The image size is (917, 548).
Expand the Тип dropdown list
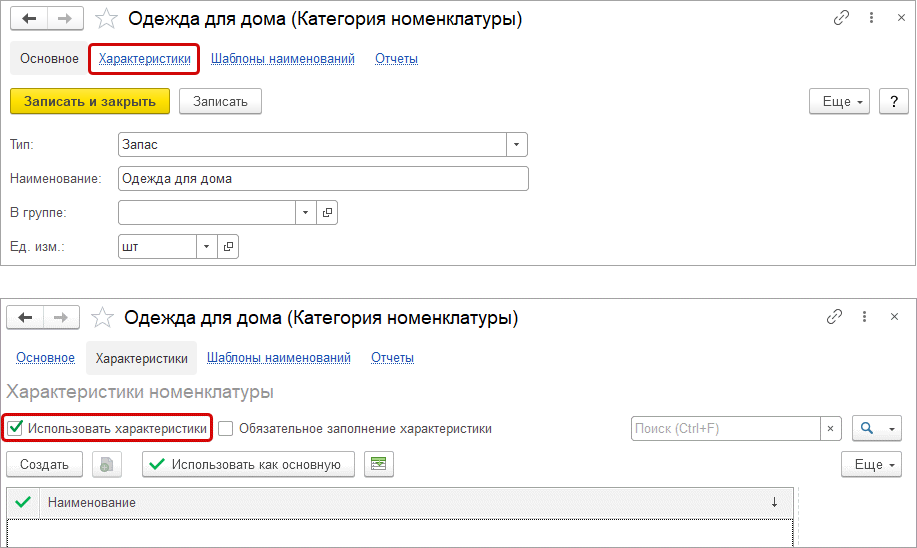click(x=516, y=144)
